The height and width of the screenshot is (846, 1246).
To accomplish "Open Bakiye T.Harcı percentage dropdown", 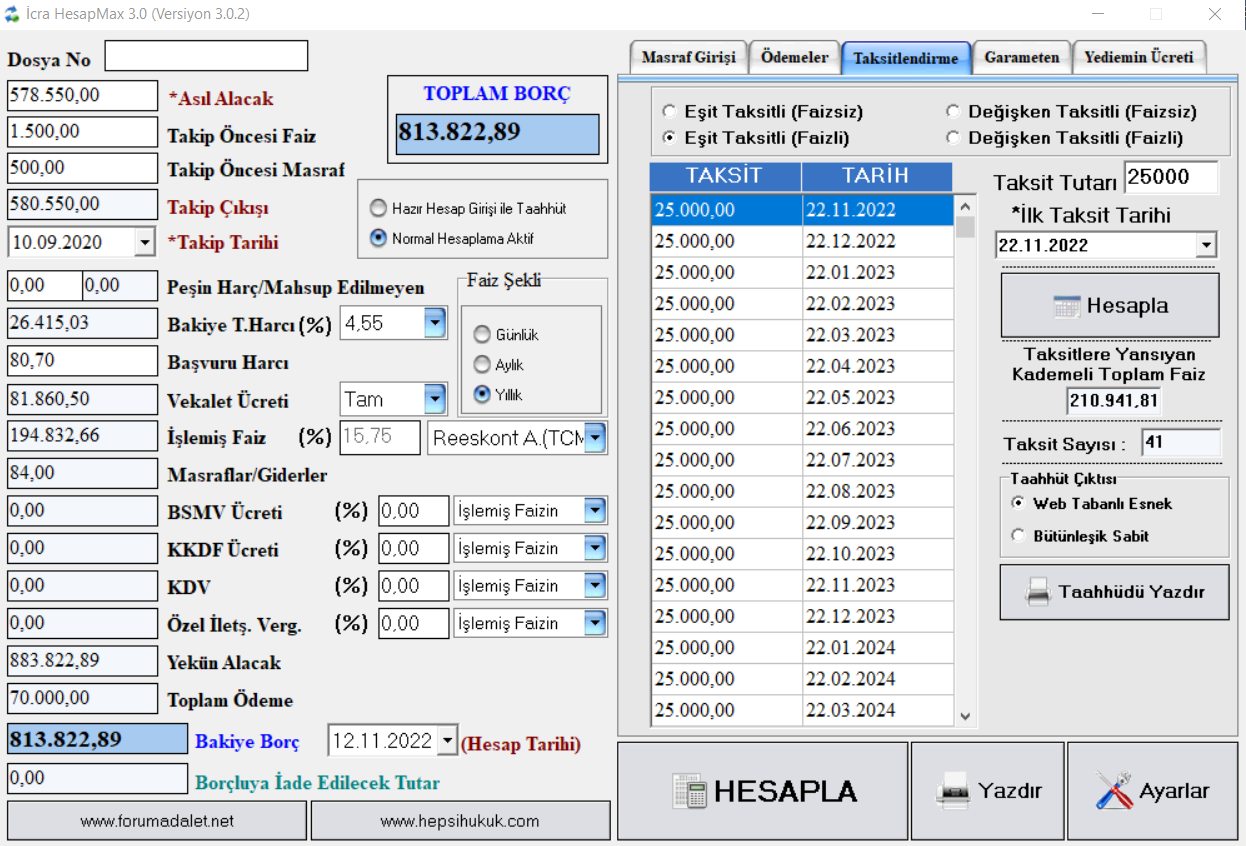I will pyautogui.click(x=435, y=323).
